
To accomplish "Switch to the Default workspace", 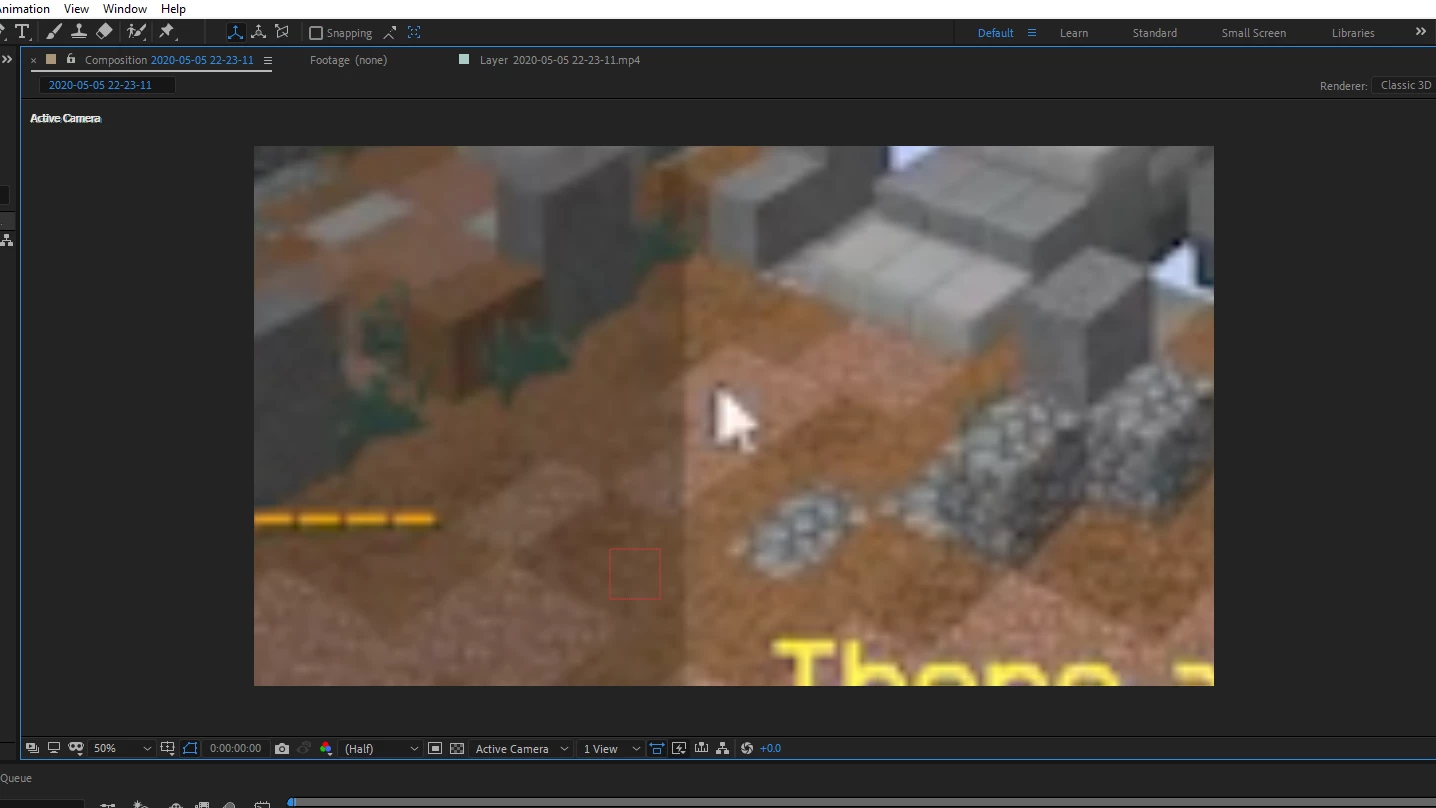I will point(995,33).
